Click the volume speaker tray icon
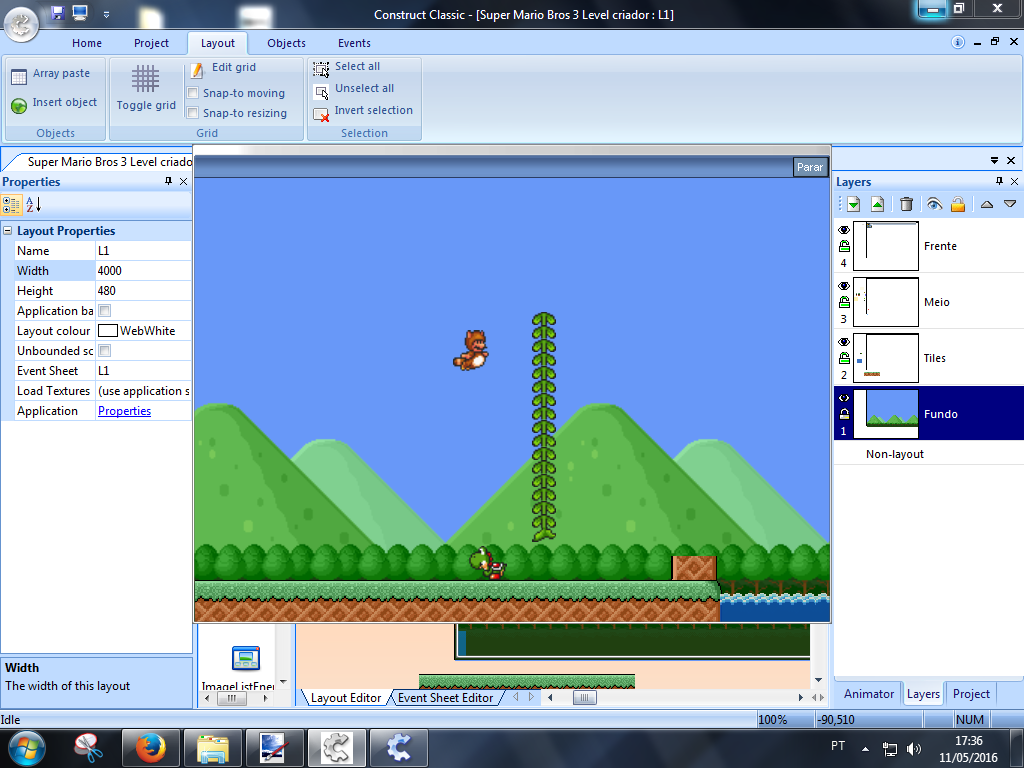 914,749
